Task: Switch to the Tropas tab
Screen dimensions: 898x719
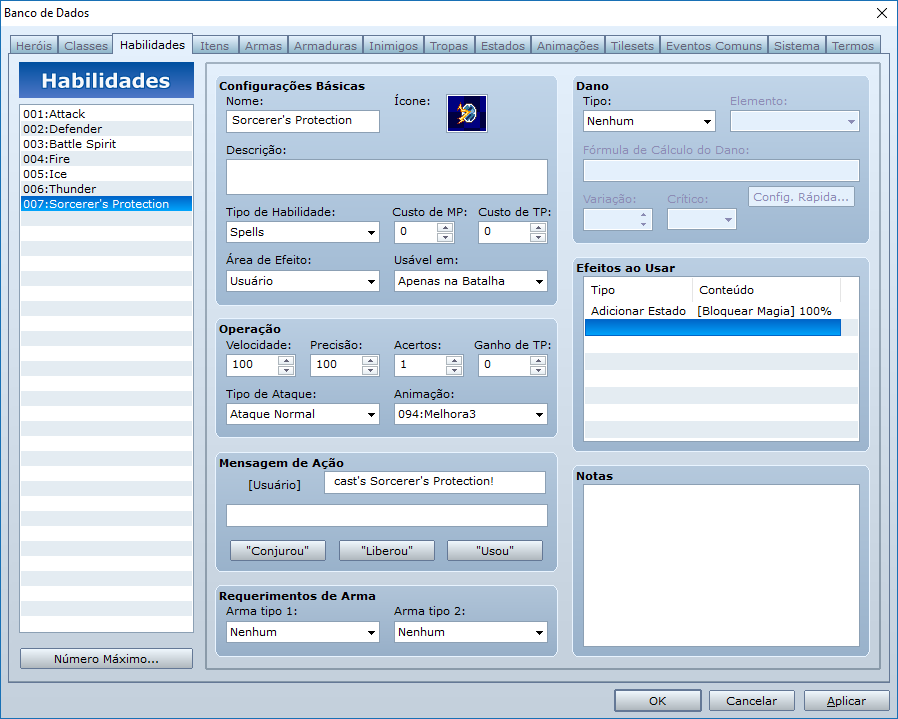Action: 449,46
